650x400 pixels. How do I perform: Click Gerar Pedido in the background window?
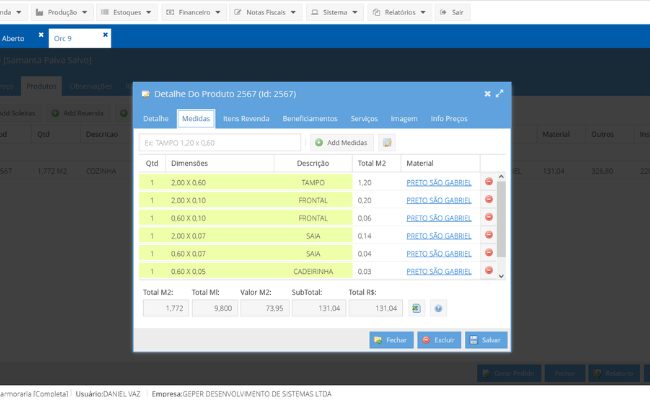click(x=509, y=373)
